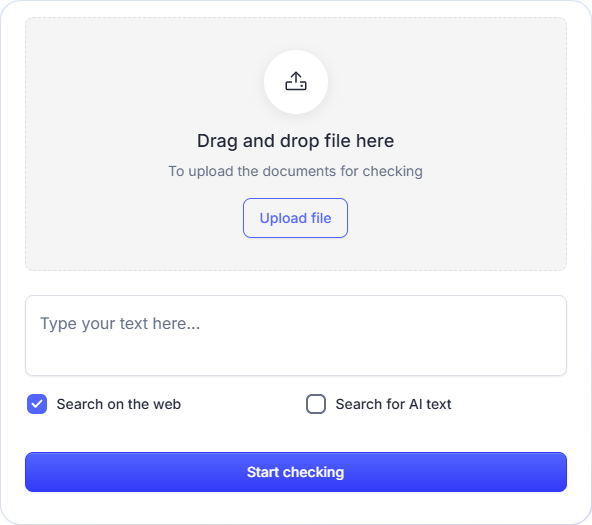The height and width of the screenshot is (525, 592).
Task: Click the upload tray arrow icon
Action: click(296, 82)
